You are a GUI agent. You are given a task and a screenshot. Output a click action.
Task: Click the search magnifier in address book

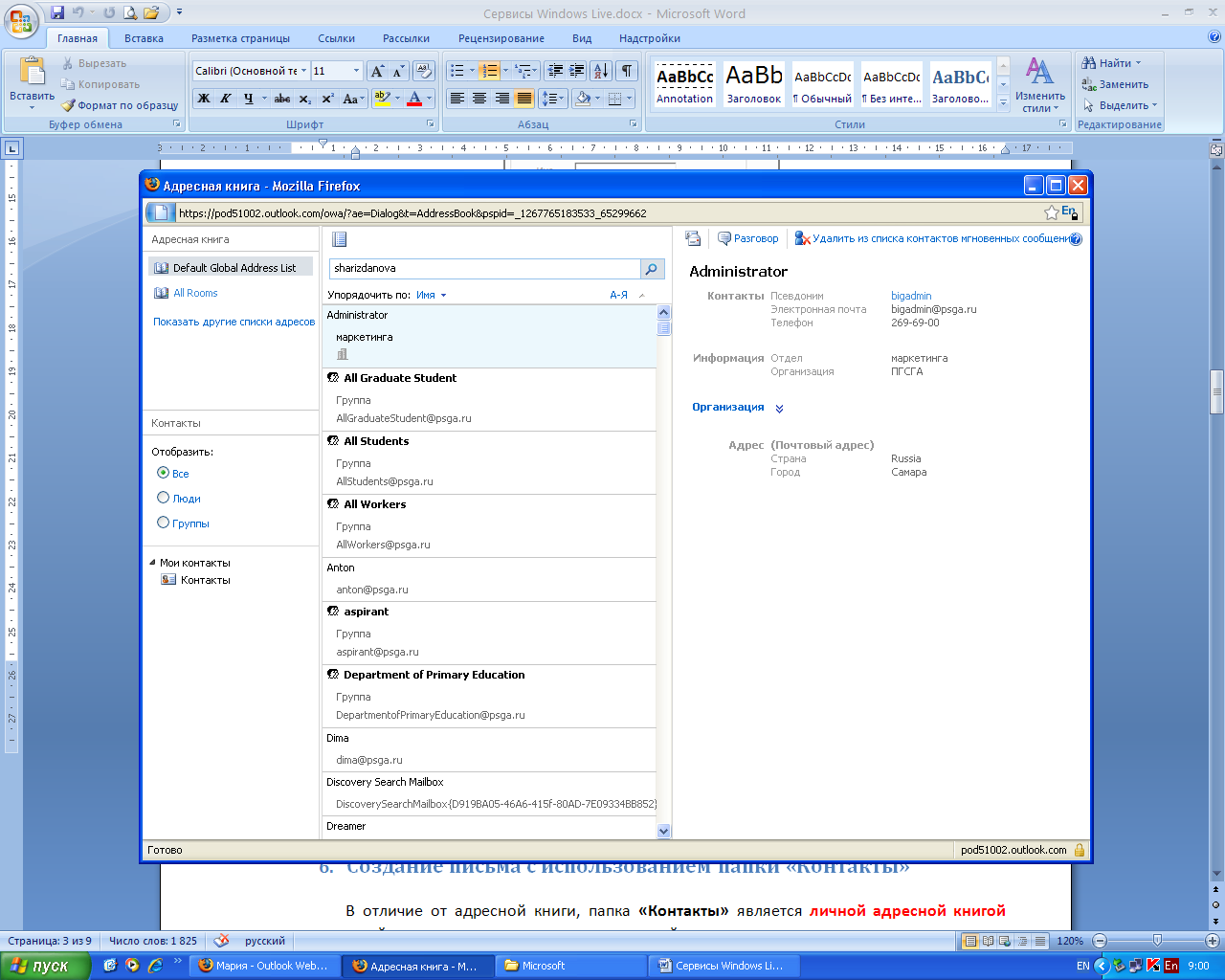click(x=652, y=269)
